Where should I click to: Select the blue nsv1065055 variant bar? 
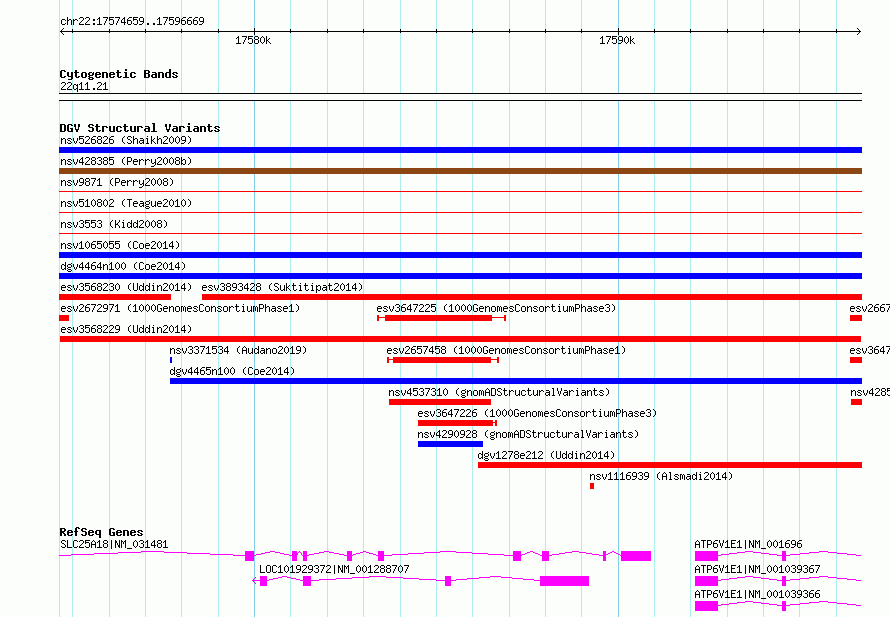460,255
